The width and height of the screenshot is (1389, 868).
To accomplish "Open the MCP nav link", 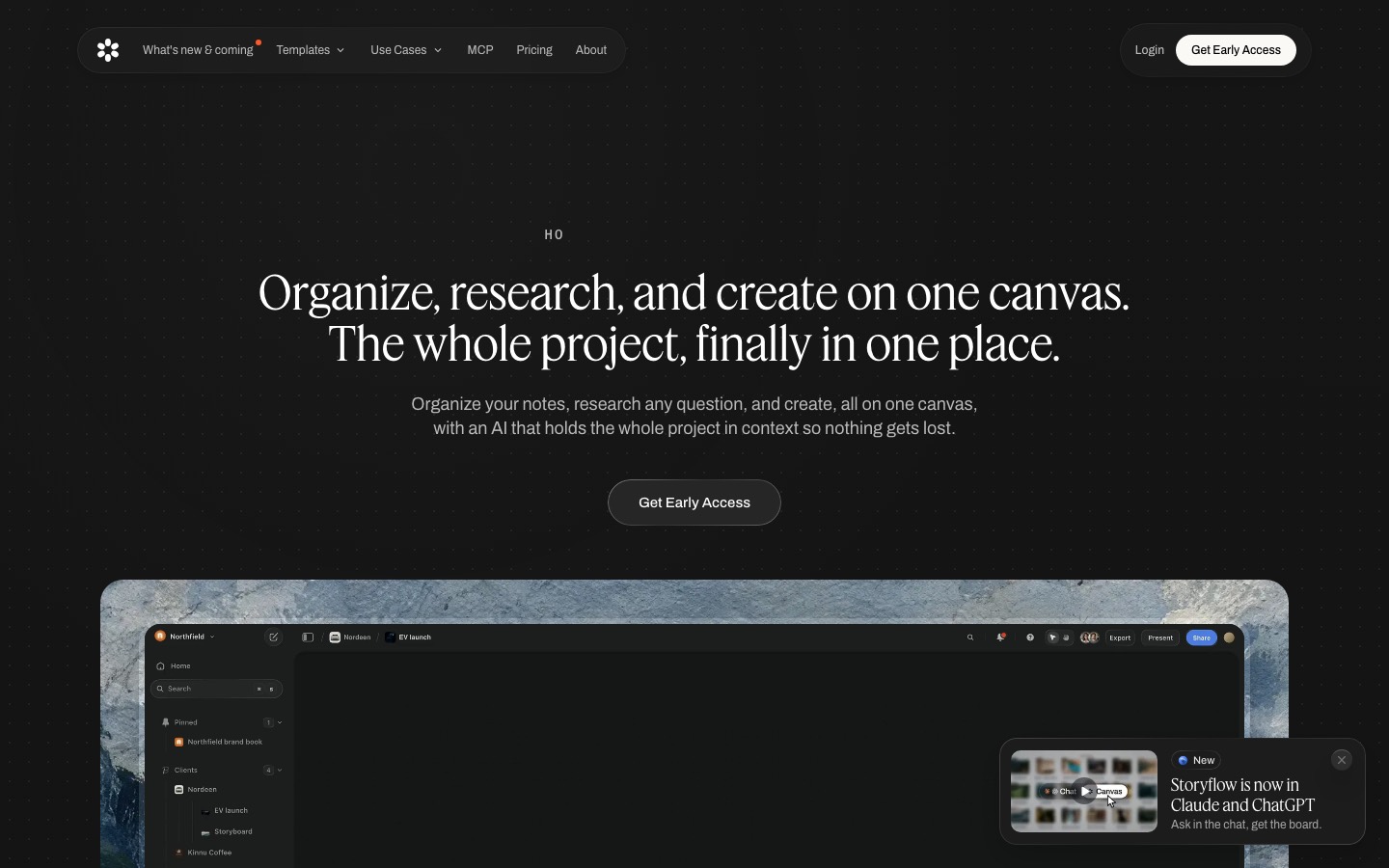I will [x=480, y=50].
